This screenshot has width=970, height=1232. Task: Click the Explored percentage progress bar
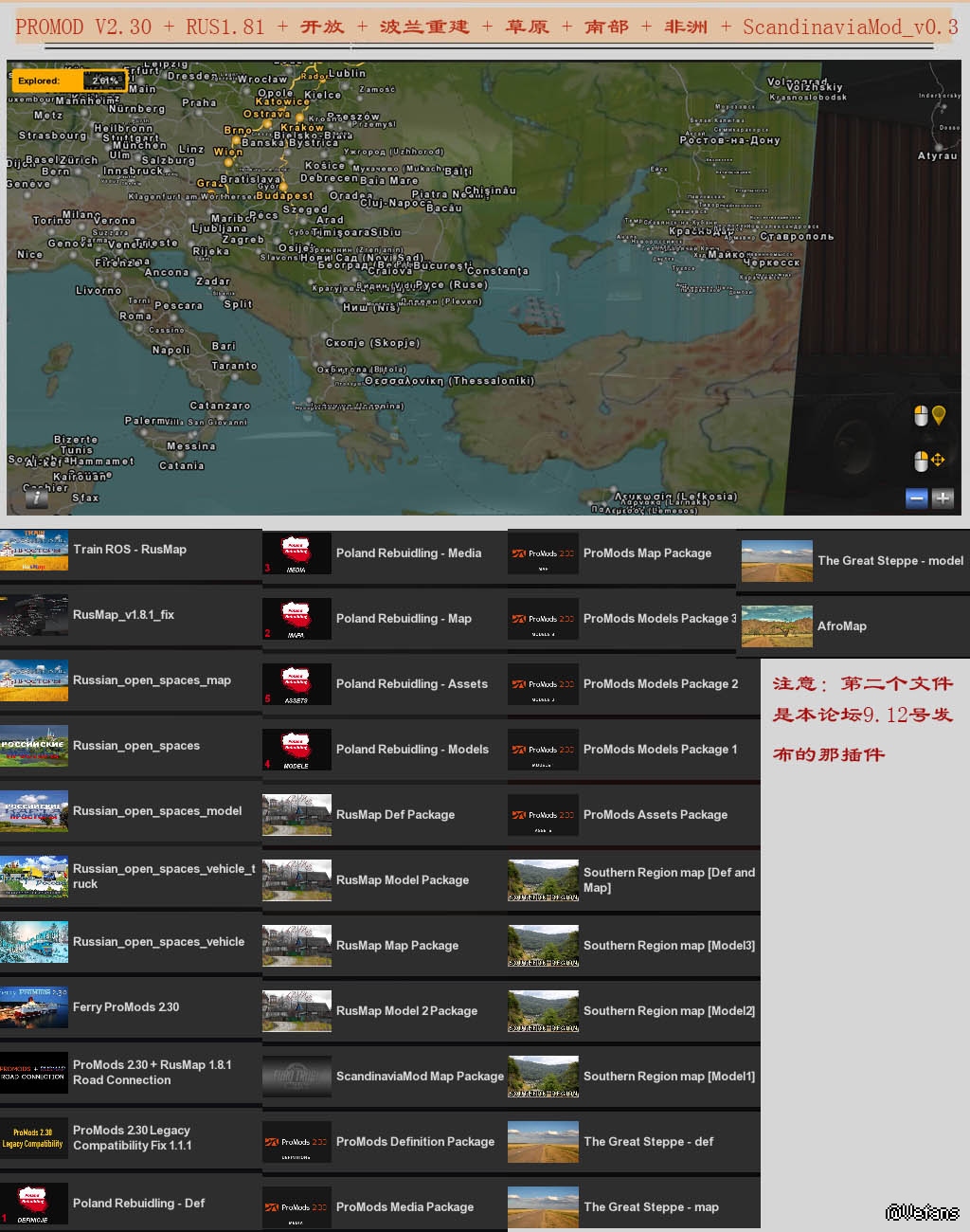click(104, 81)
